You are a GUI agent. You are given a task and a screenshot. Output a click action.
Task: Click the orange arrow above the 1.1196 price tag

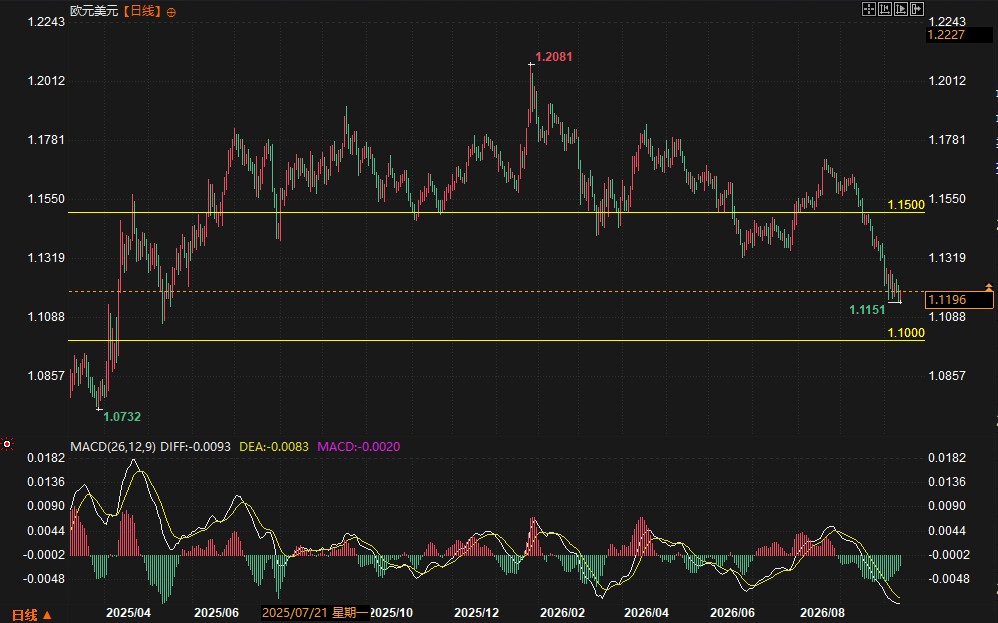click(x=988, y=288)
